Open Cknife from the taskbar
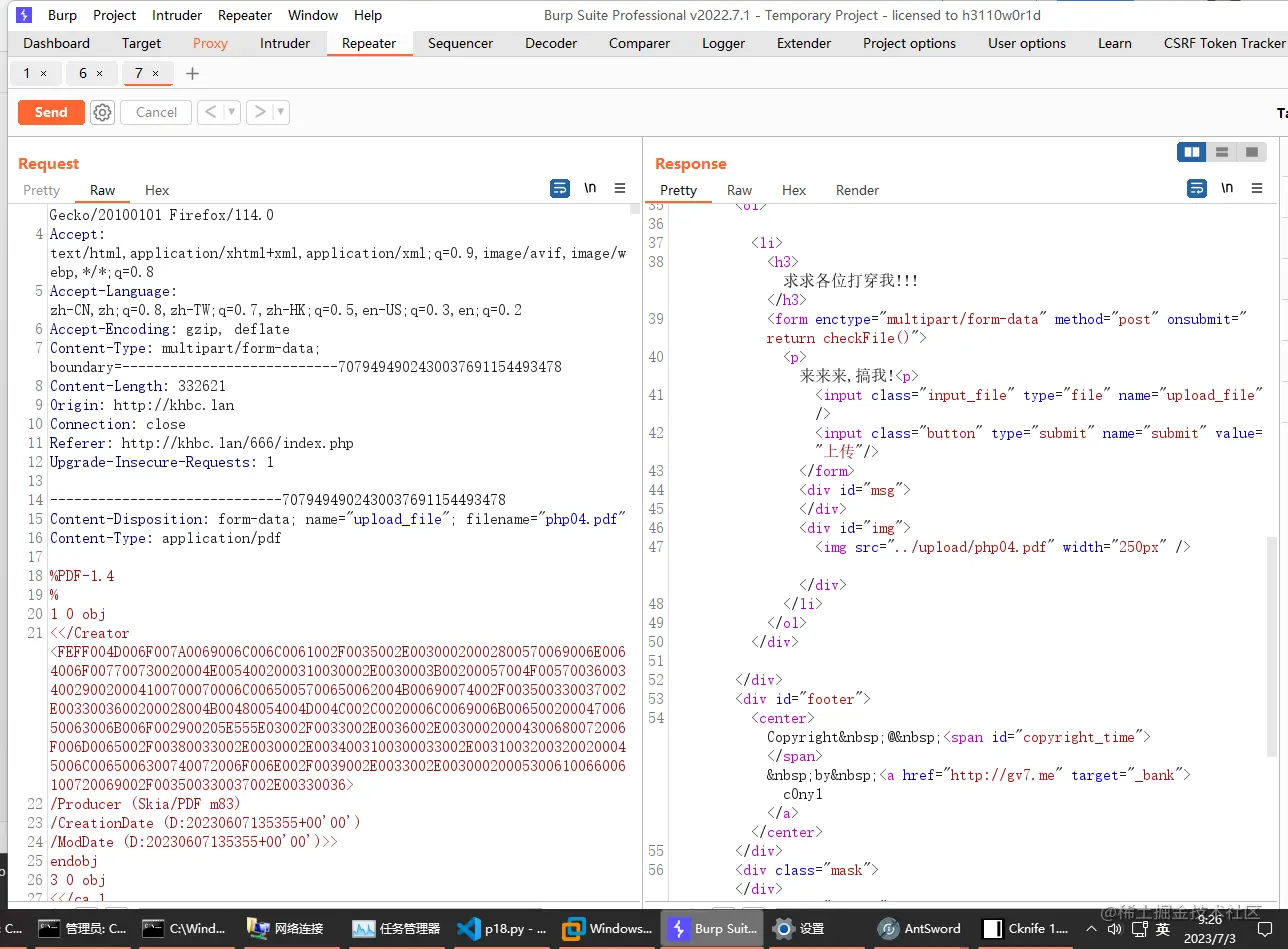This screenshot has height=949, width=1288. pos(1026,929)
